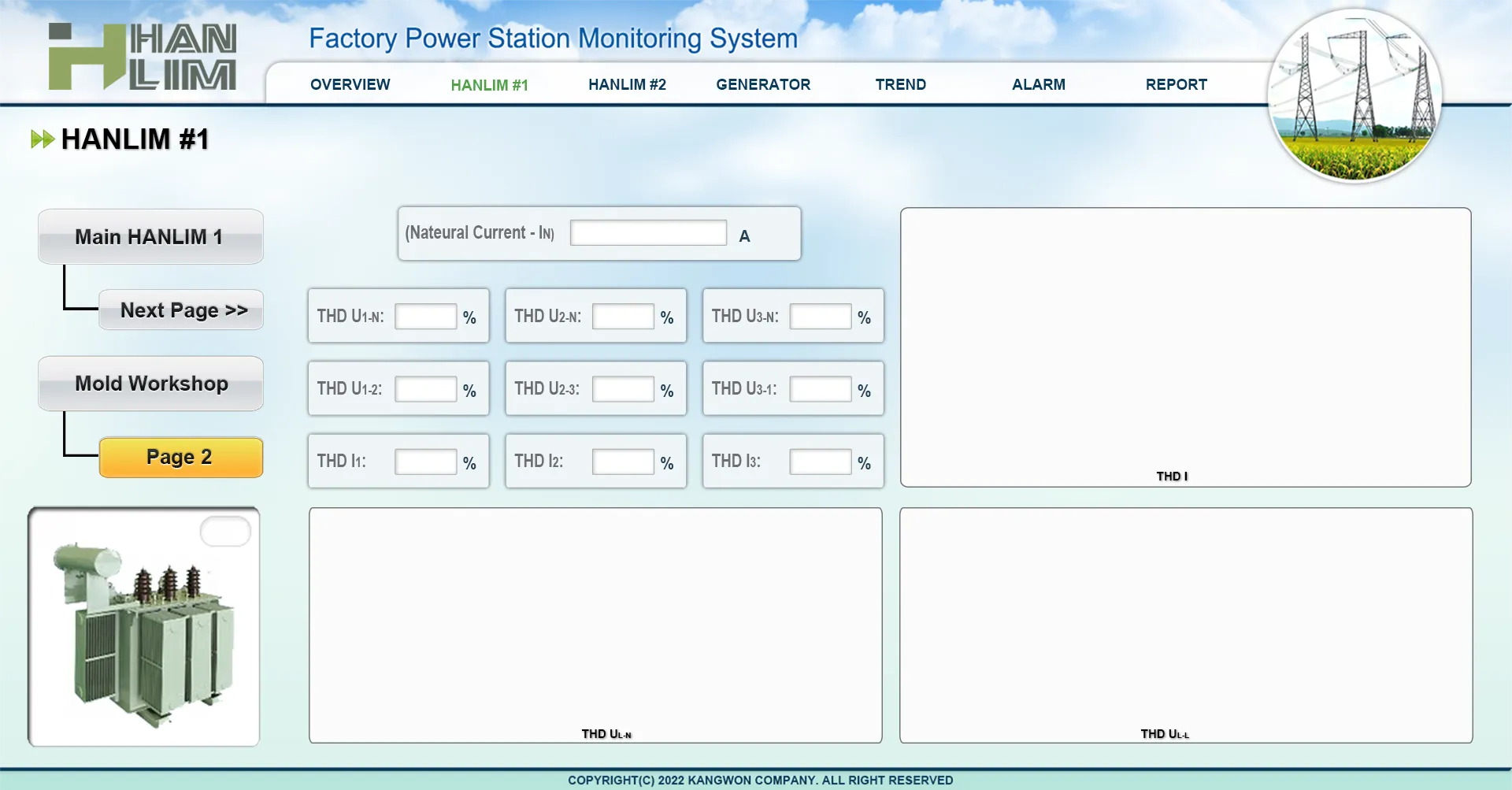
Task: Open the REPORT tab
Action: (x=1177, y=84)
